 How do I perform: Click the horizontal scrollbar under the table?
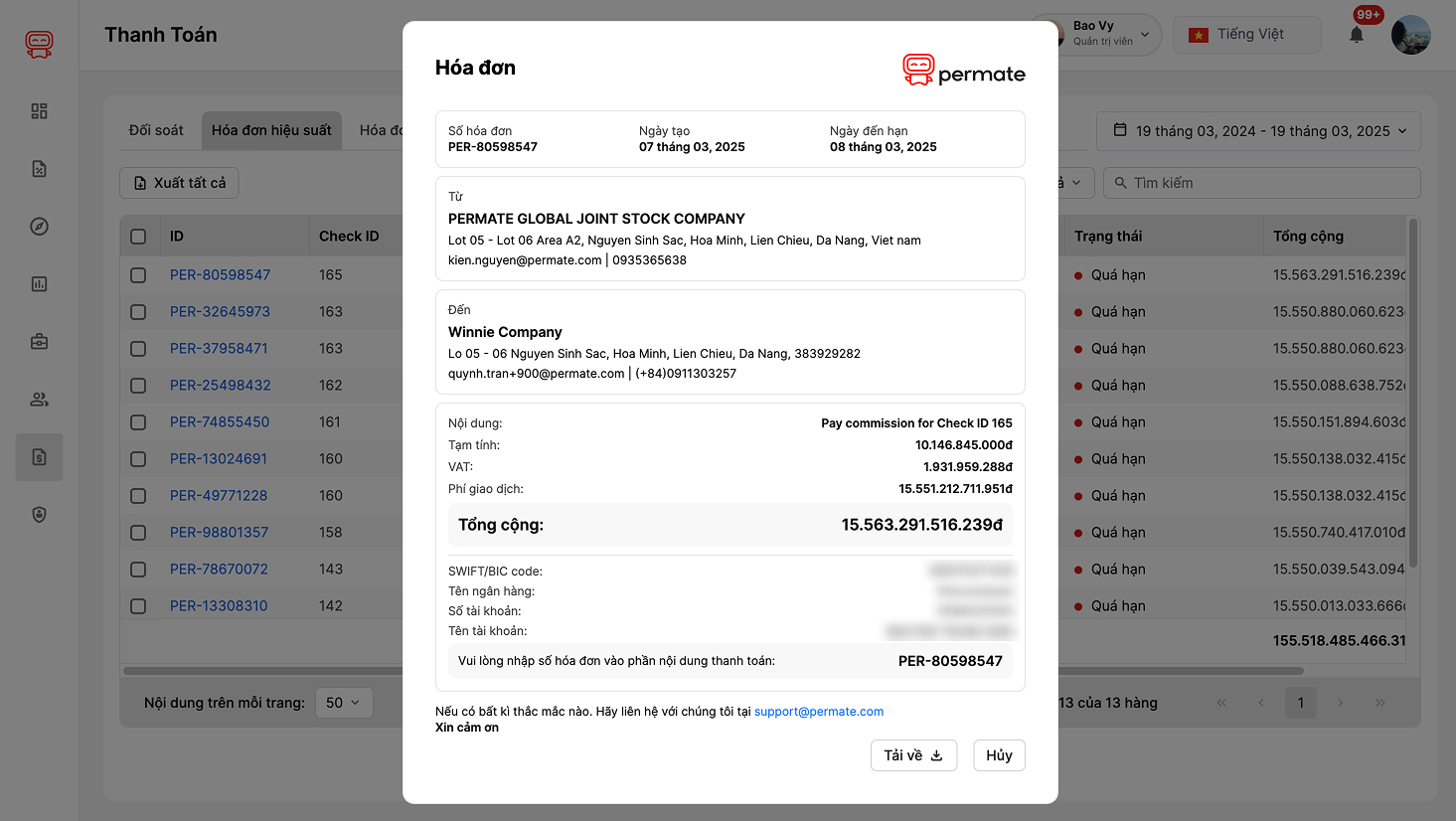click(258, 671)
